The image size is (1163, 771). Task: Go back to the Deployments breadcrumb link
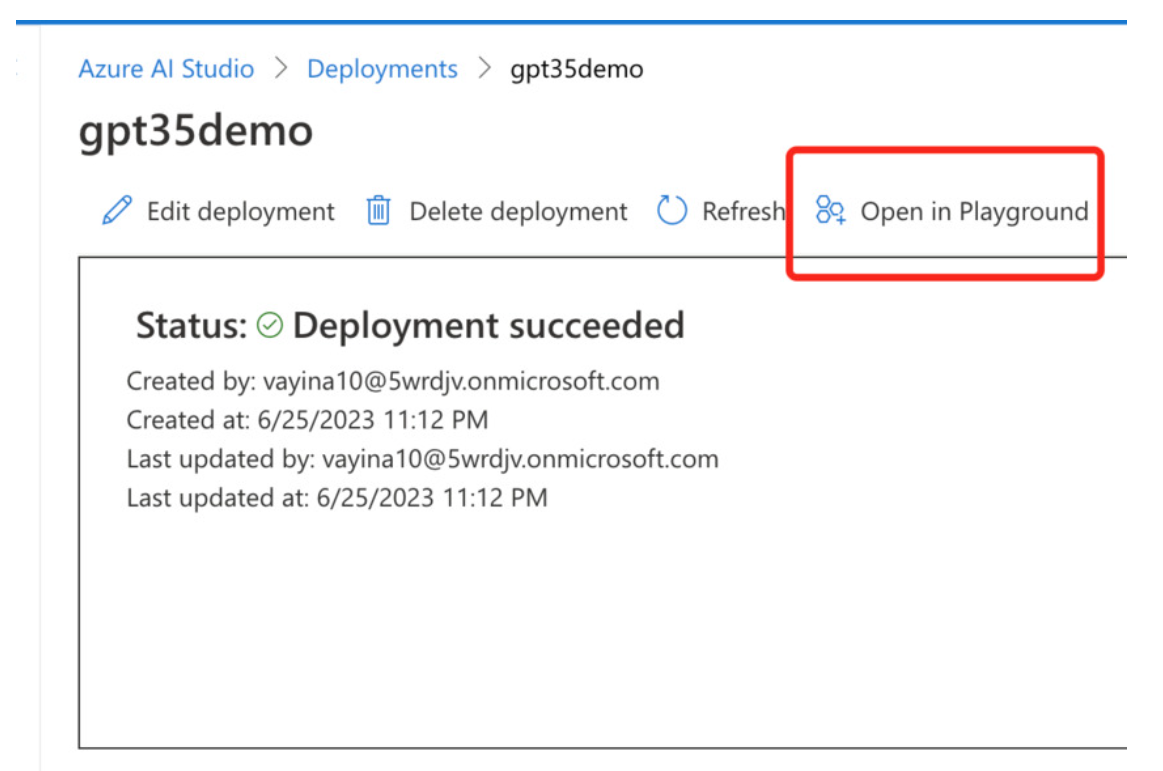pyautogui.click(x=382, y=69)
